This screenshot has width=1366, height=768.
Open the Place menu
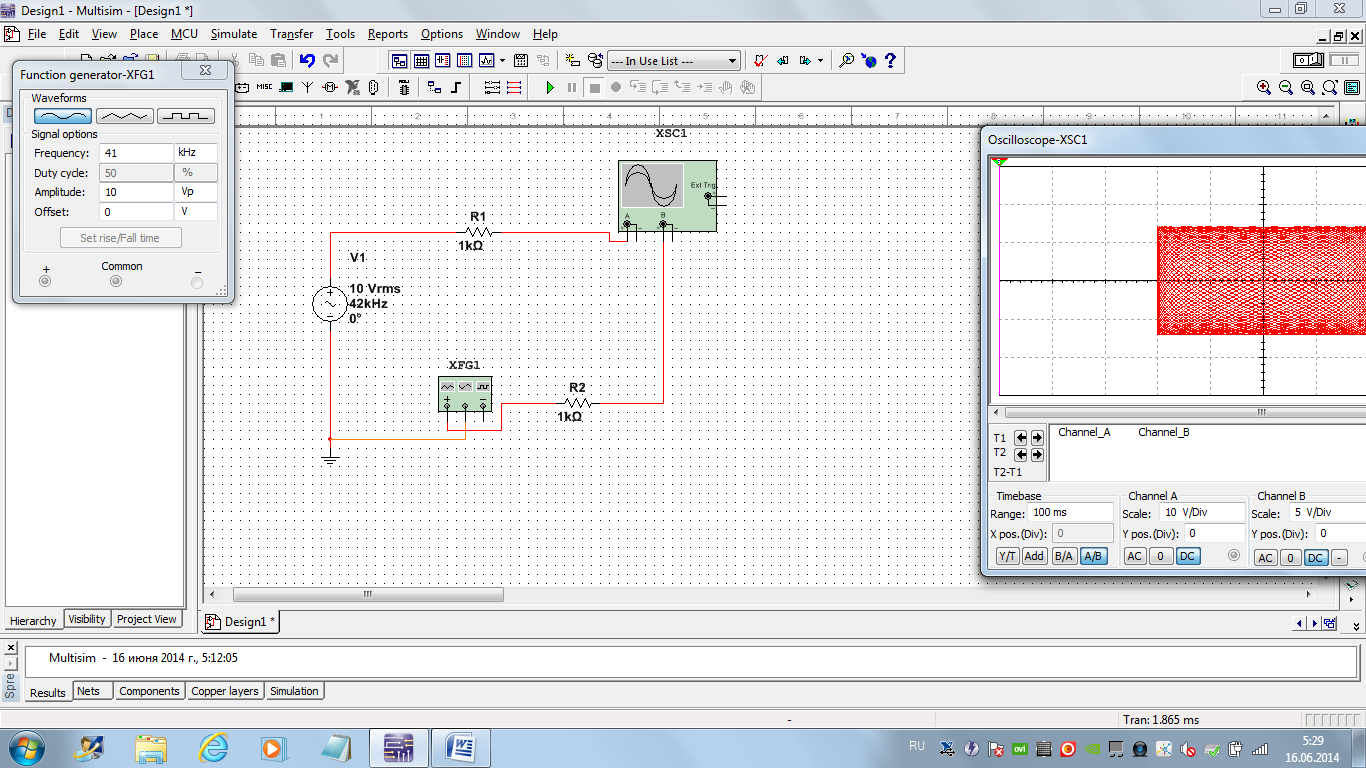coord(144,34)
